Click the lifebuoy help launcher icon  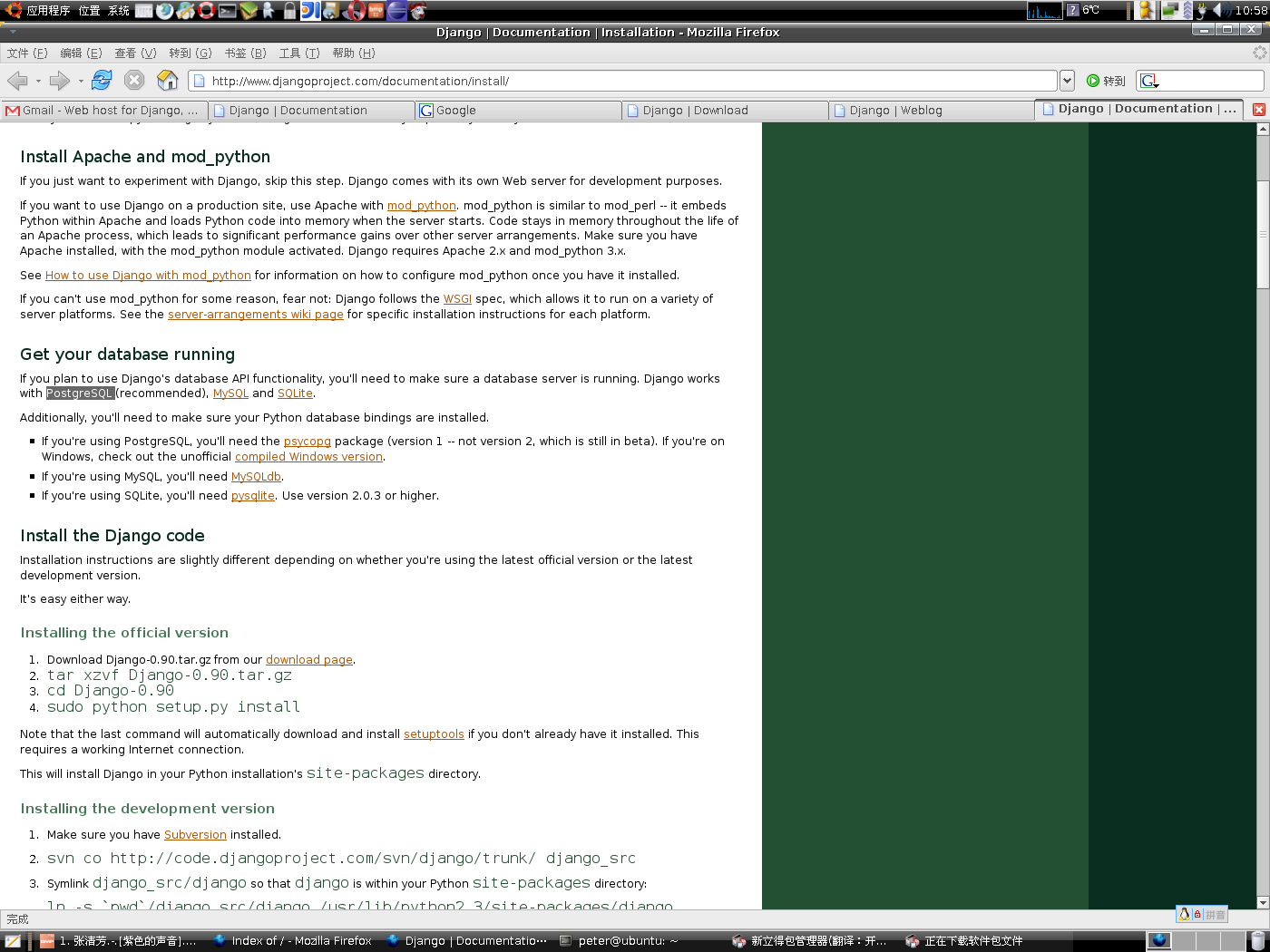207,11
